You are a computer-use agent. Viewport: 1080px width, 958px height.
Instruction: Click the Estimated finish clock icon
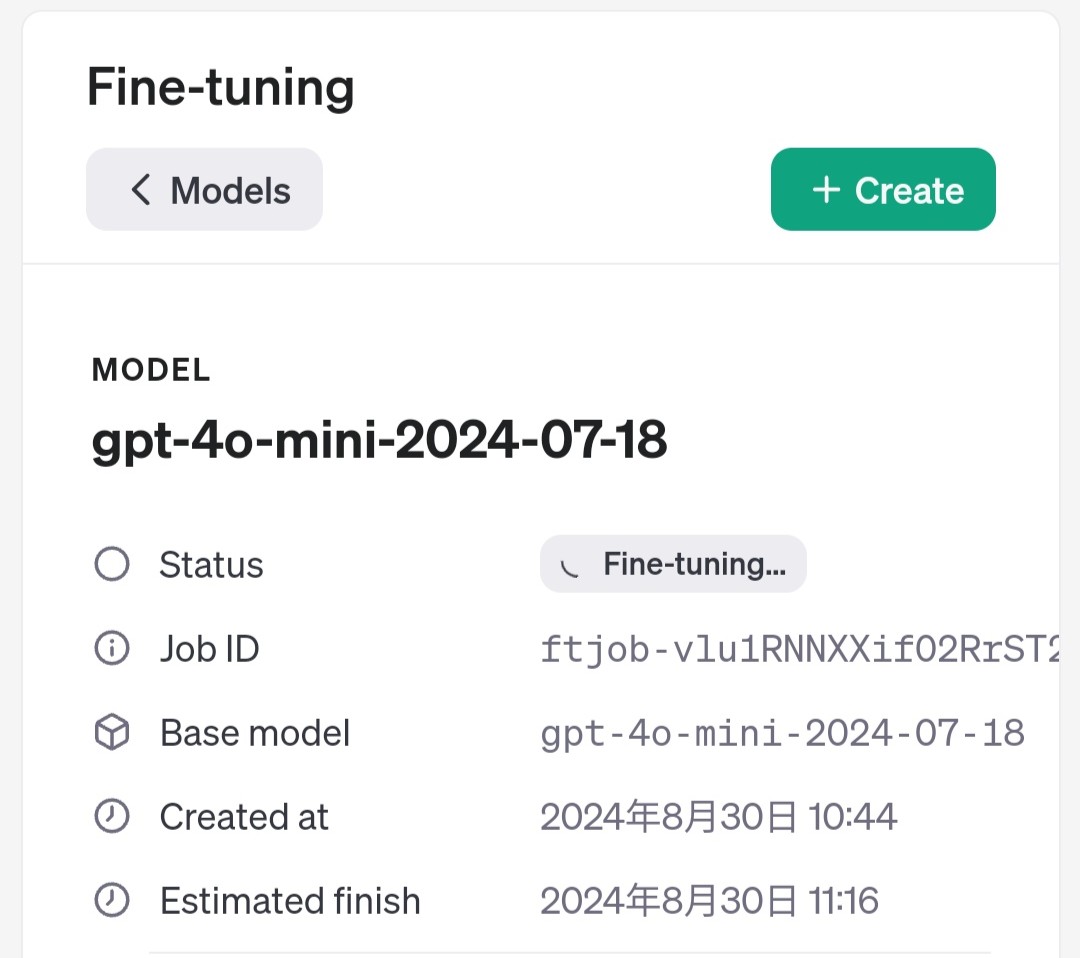click(x=111, y=901)
